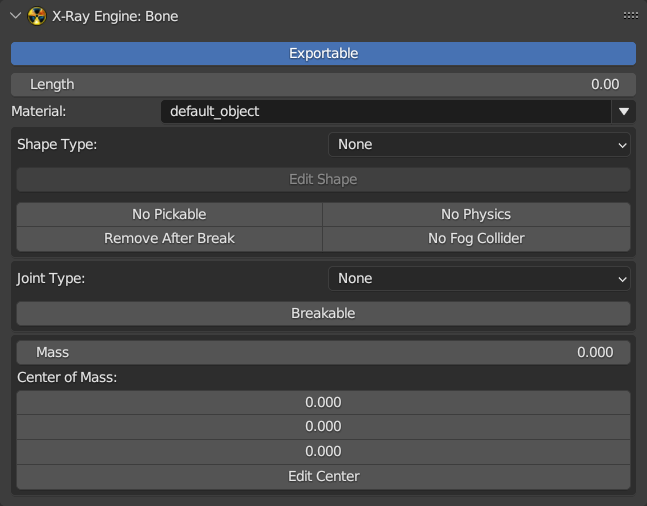Click the first Center of Mass value
The width and height of the screenshot is (647, 506).
coord(323,402)
